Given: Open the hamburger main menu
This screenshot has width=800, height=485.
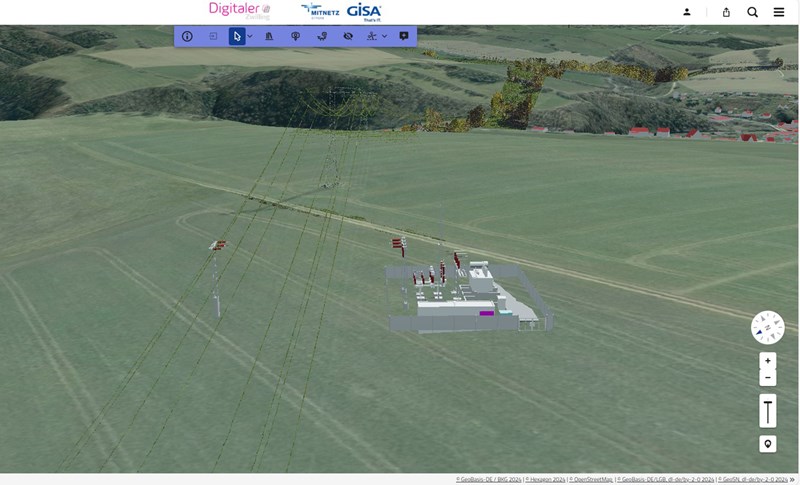Looking at the screenshot, I should (x=779, y=12).
